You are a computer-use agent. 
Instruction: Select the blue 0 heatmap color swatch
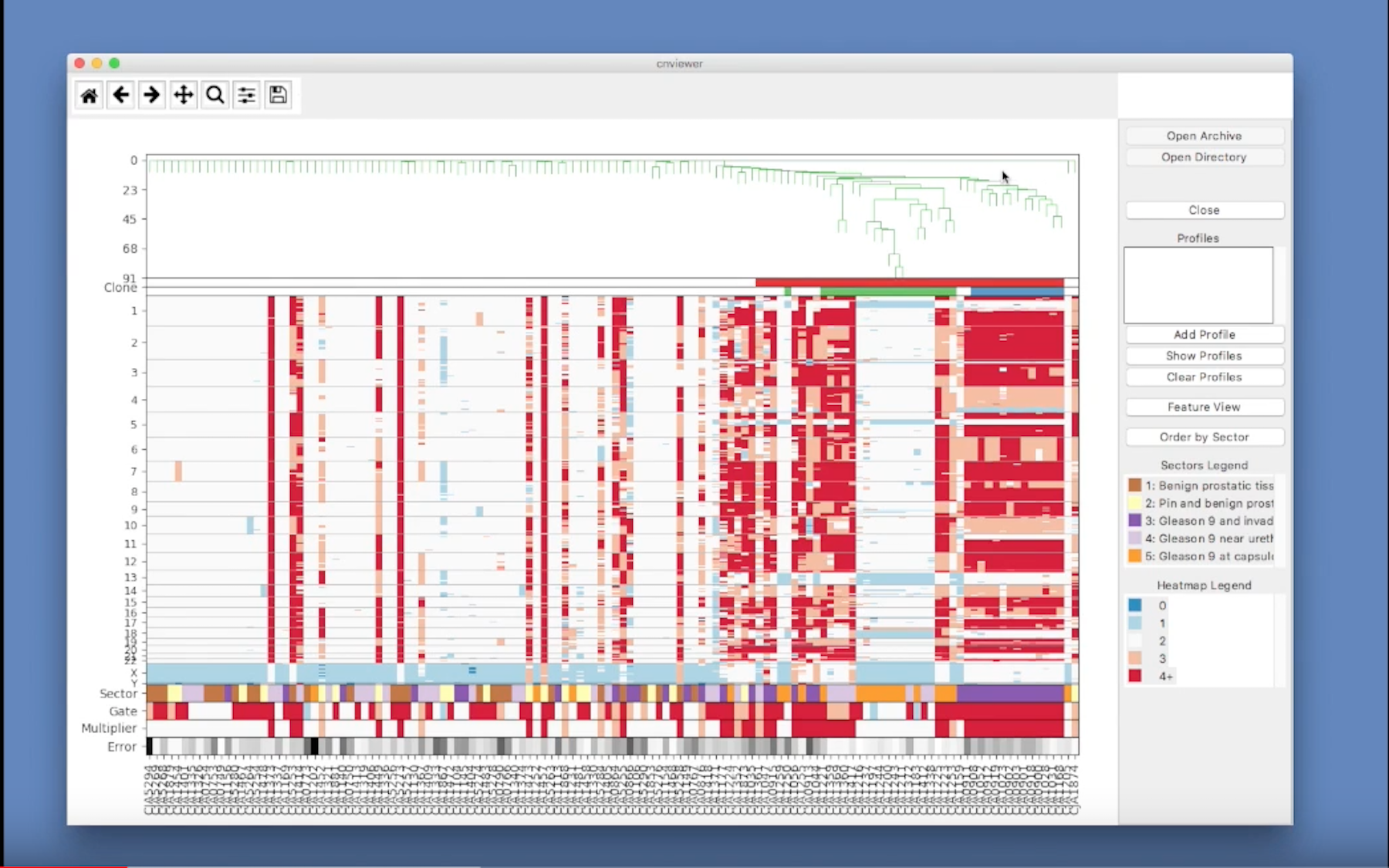1134,606
